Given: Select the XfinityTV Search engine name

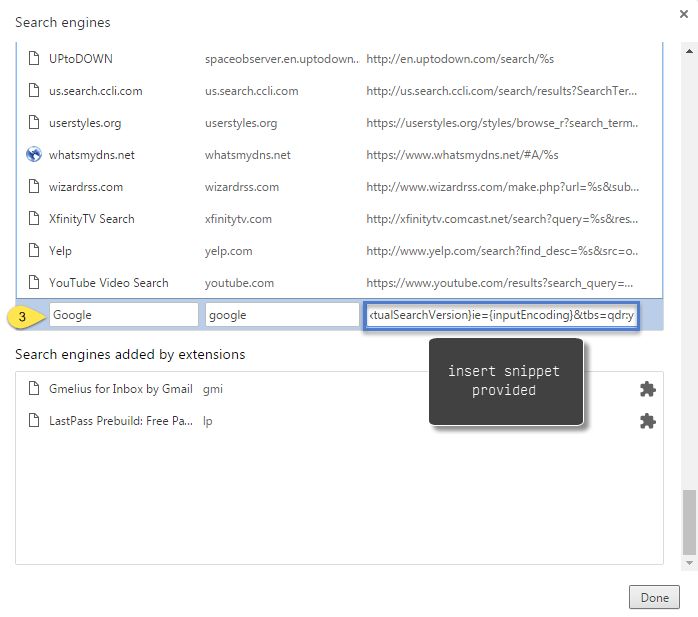Looking at the screenshot, I should (x=92, y=219).
